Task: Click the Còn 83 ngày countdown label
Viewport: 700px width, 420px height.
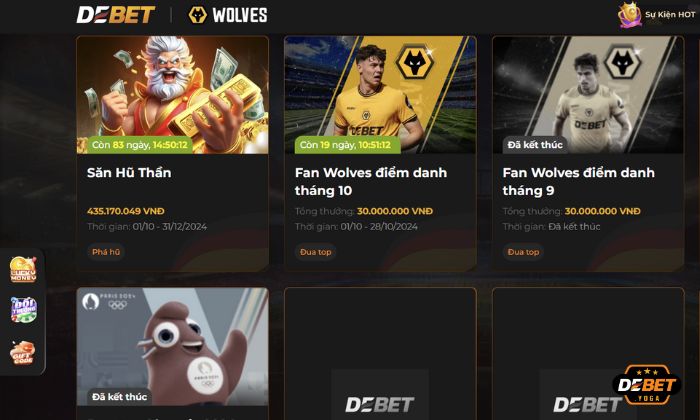Action: tap(140, 145)
